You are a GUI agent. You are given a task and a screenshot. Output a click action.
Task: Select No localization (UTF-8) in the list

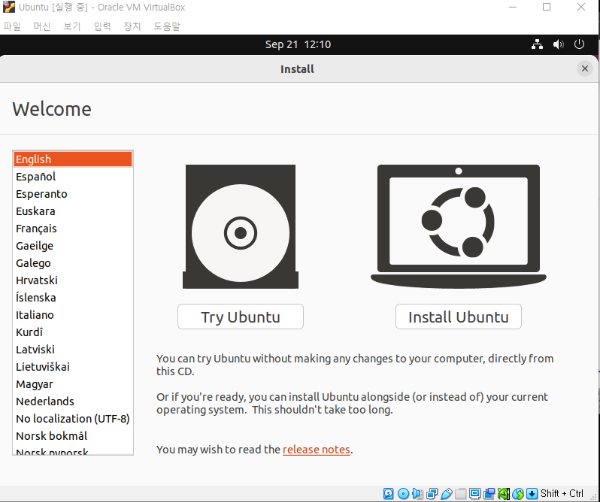[73, 419]
